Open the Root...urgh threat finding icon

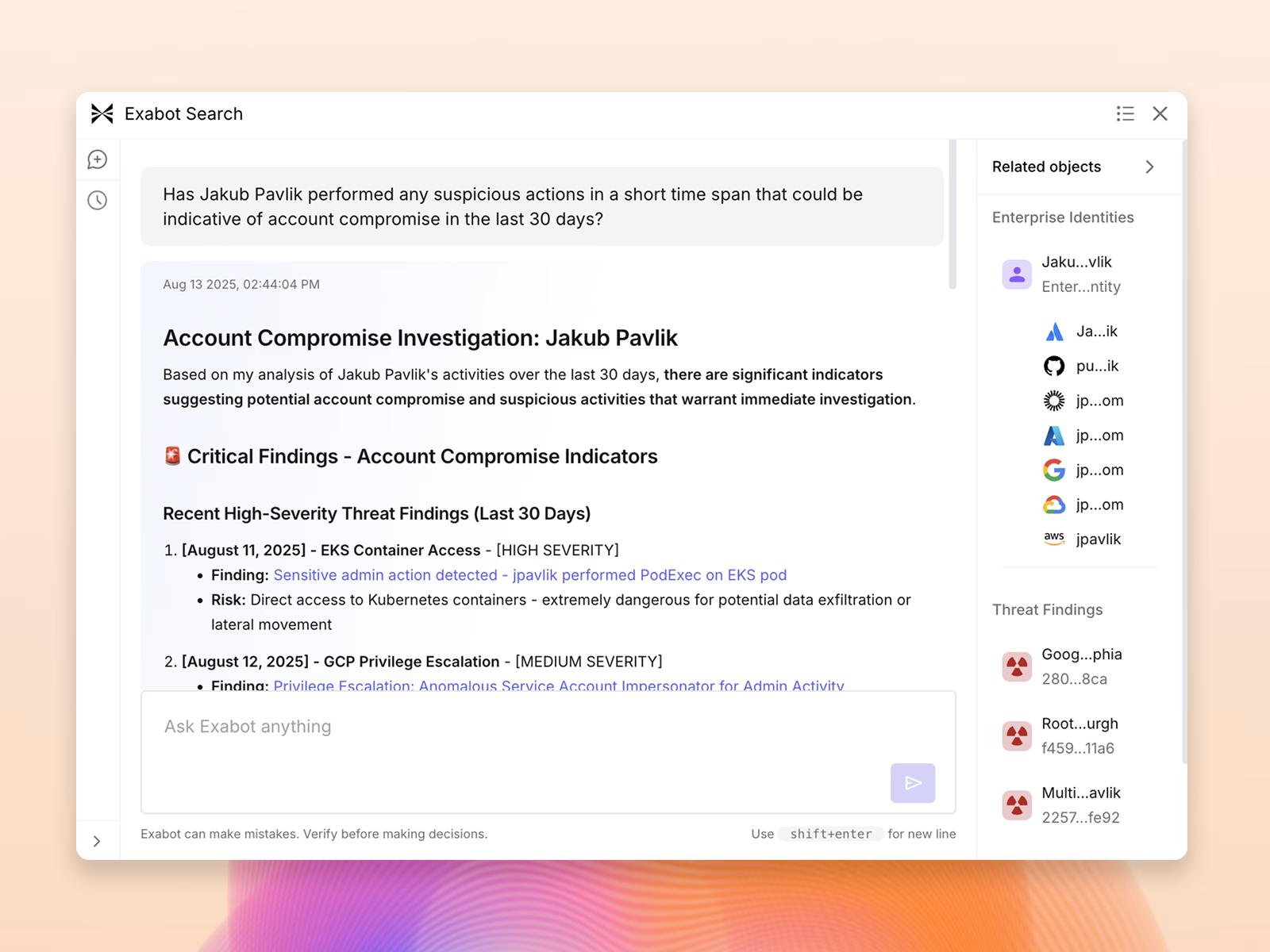[x=1017, y=736]
